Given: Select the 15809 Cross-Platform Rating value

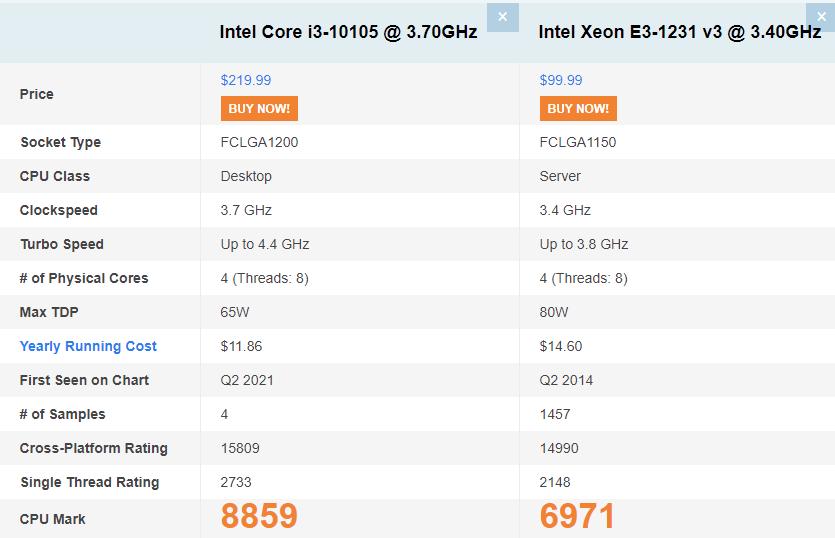Looking at the screenshot, I should click(241, 448).
